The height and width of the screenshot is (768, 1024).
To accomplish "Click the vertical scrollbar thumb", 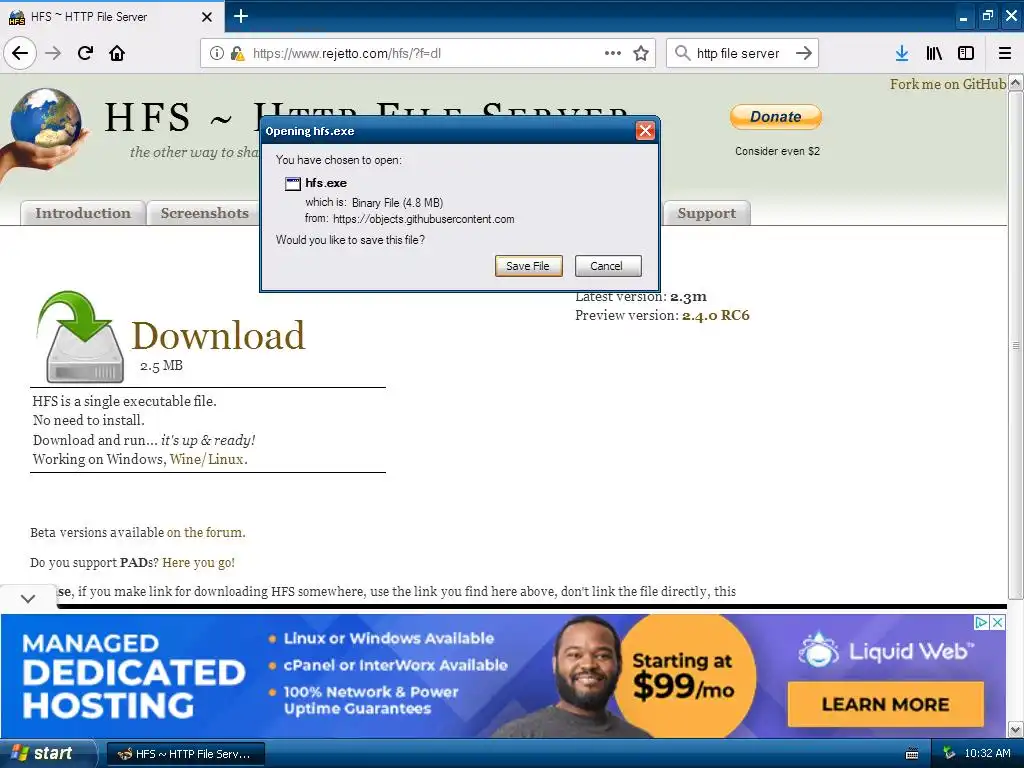I will (x=1015, y=345).
